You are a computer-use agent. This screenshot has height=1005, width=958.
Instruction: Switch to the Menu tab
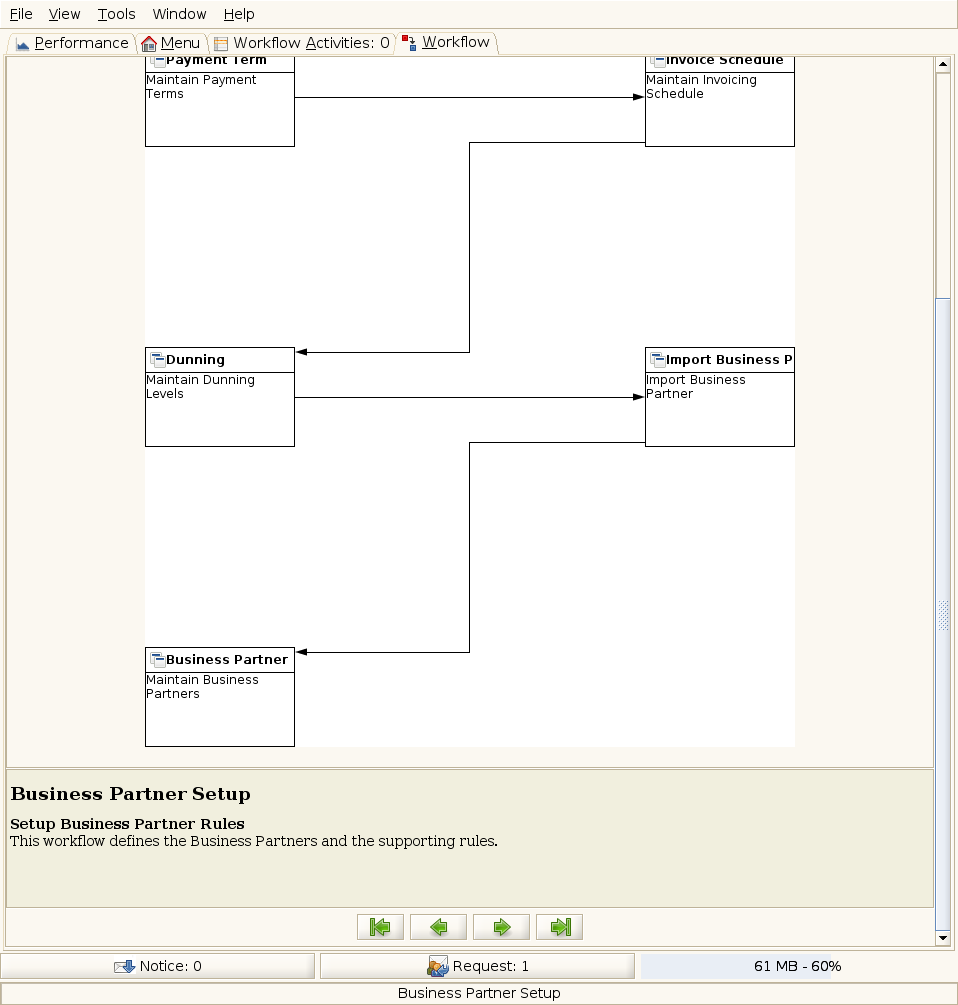click(171, 43)
